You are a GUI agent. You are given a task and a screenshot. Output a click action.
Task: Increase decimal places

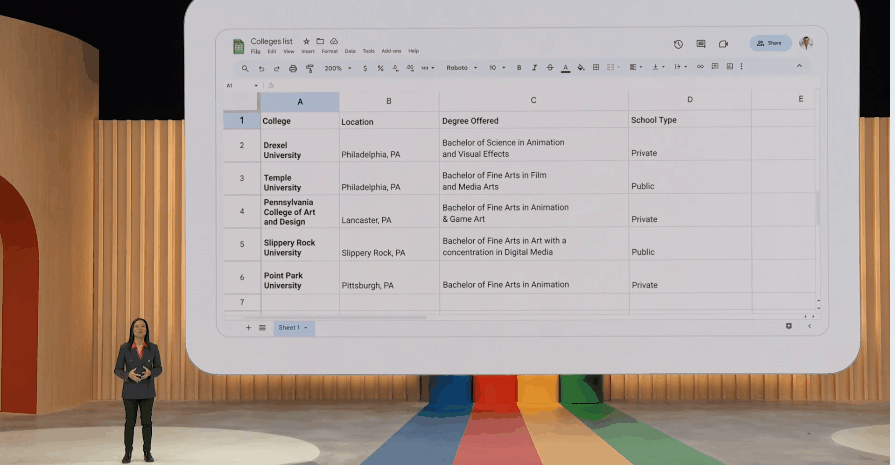410,68
